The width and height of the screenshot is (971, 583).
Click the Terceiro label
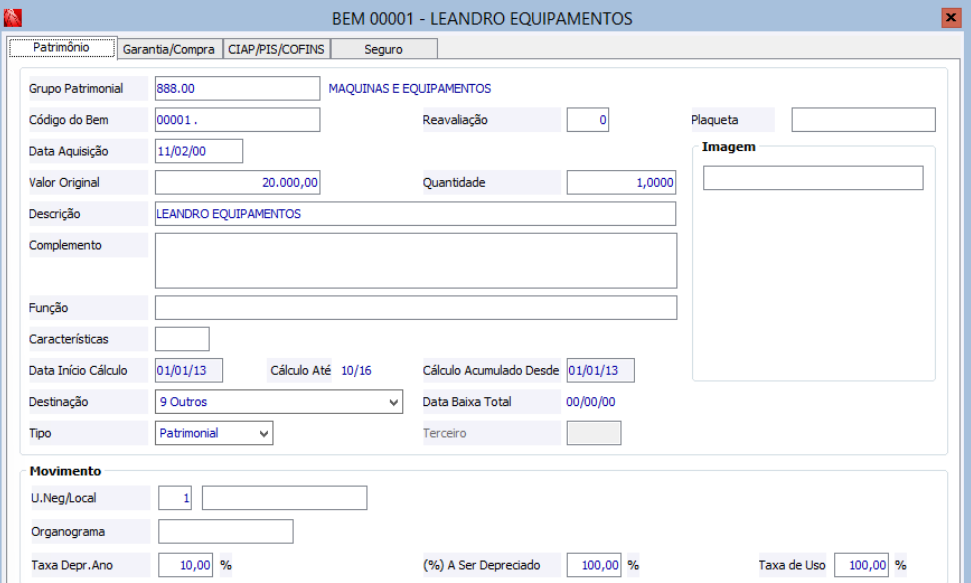(444, 433)
